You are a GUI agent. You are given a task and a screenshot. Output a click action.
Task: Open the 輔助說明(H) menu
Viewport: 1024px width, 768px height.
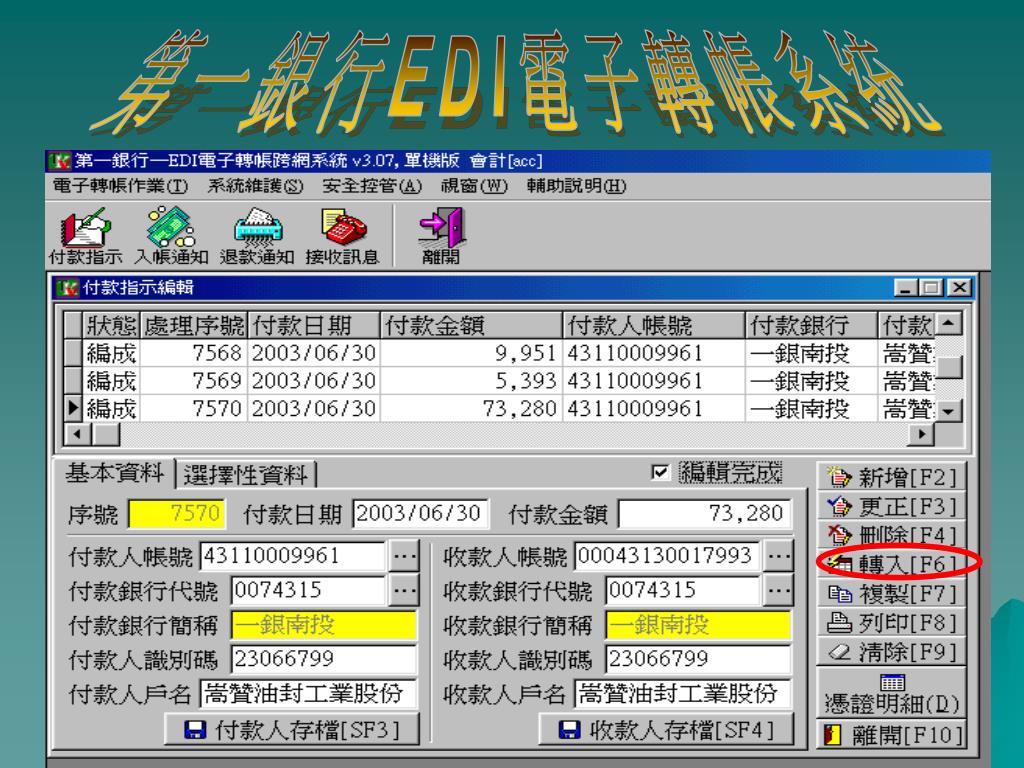[x=577, y=186]
